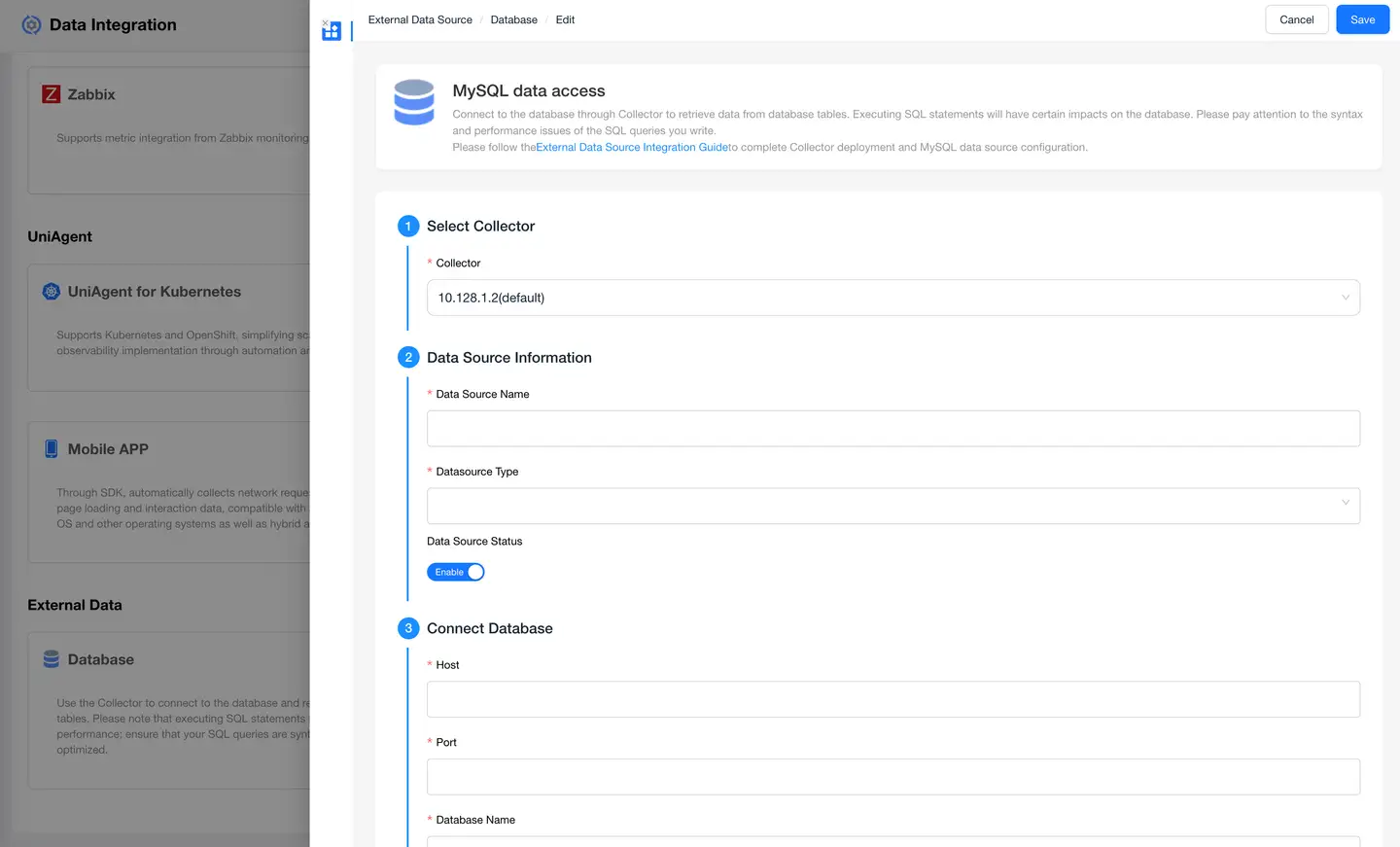Viewport: 1400px width, 847px height.
Task: Open the Collector dropdown showing 10.128.1.2(default)
Action: (892, 298)
